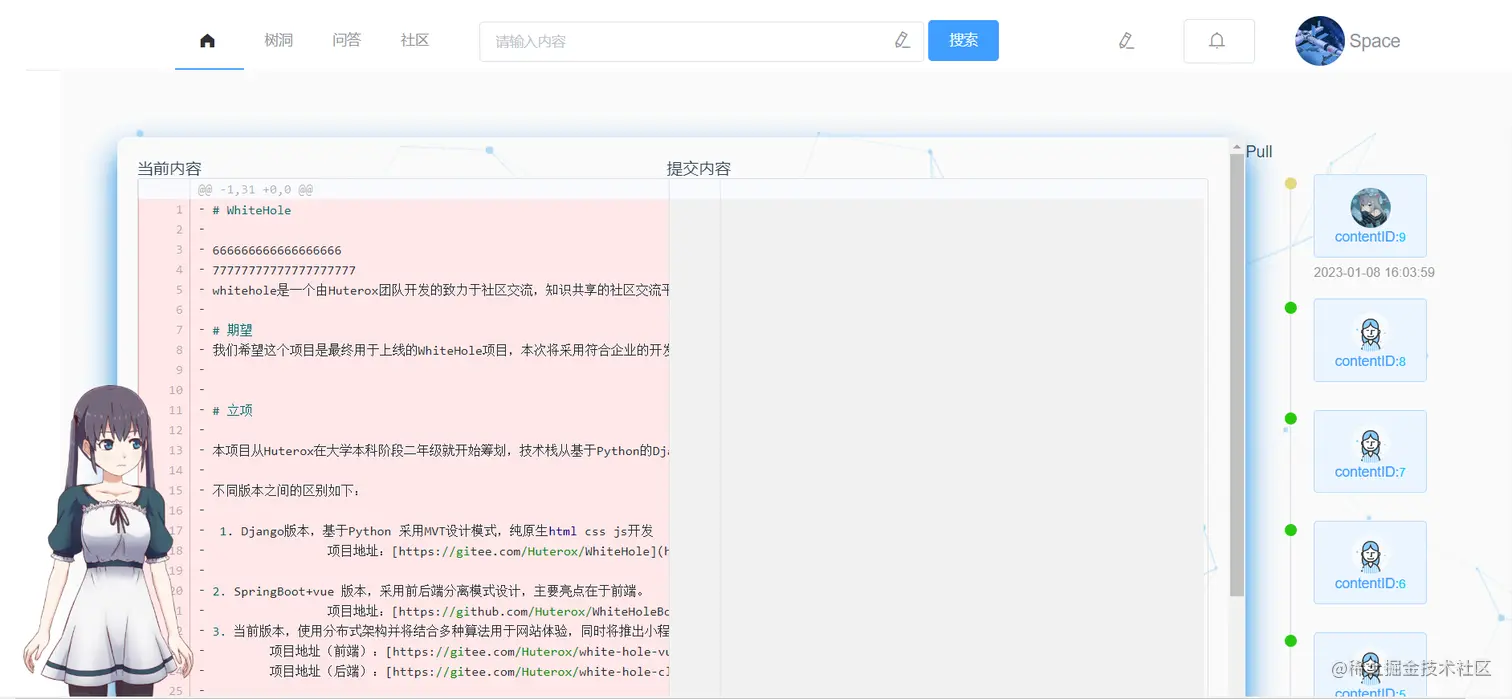Switch to the 社区 tab

coord(414,40)
